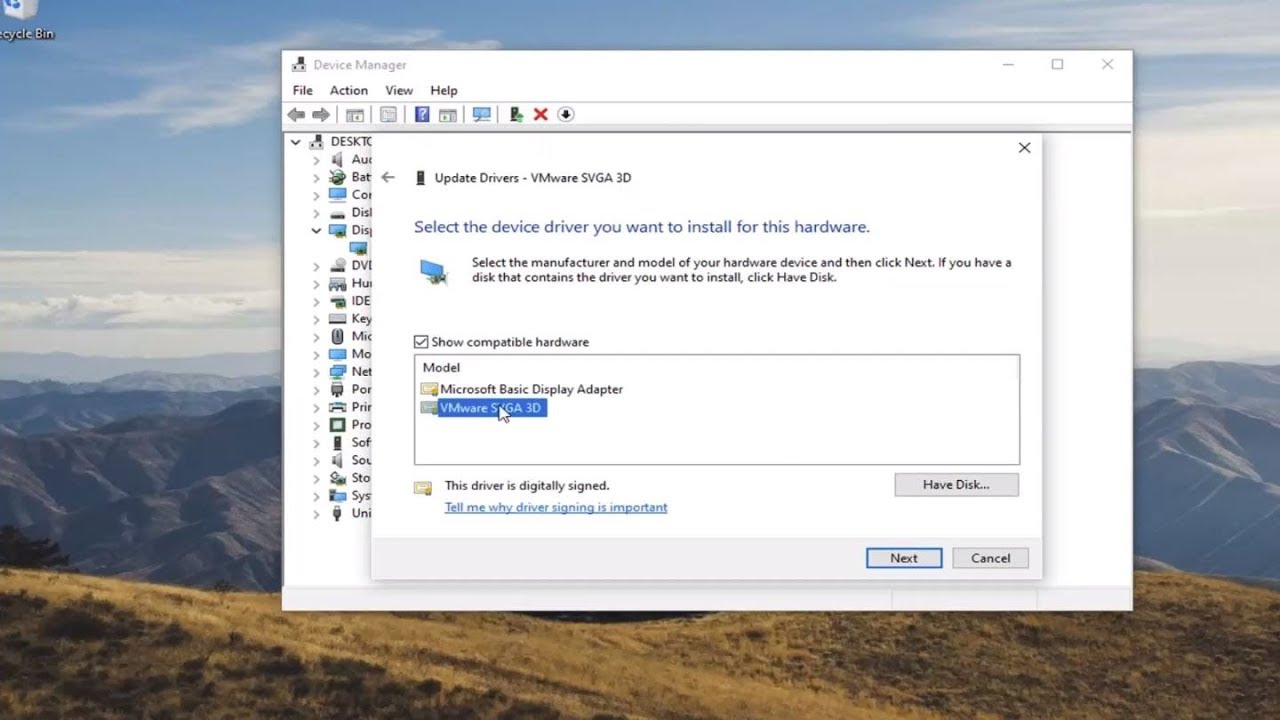Select the Sound controllers tree row
The height and width of the screenshot is (720, 1280).
tap(350, 460)
